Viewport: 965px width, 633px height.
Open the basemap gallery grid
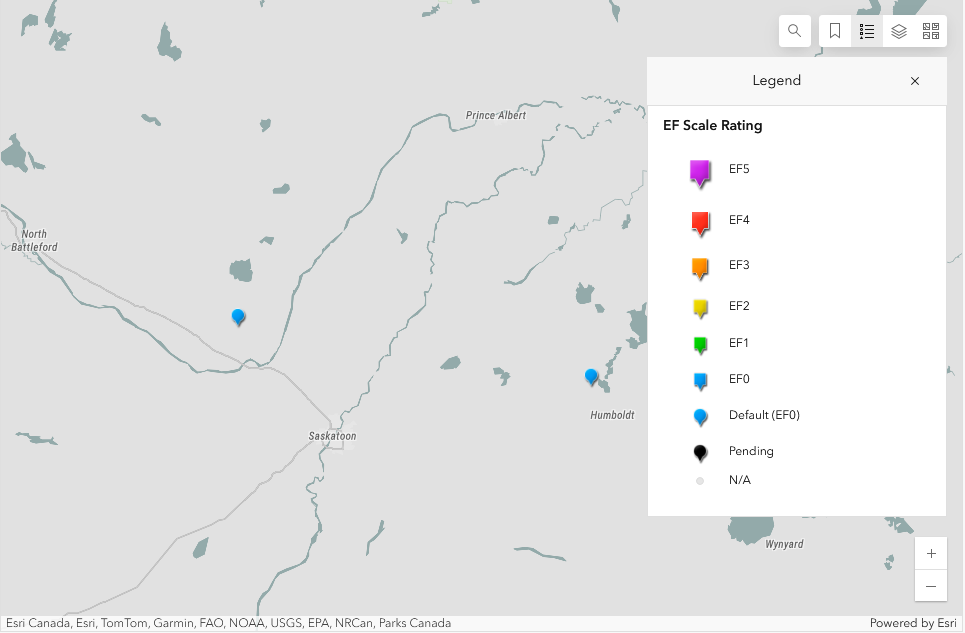(931, 31)
